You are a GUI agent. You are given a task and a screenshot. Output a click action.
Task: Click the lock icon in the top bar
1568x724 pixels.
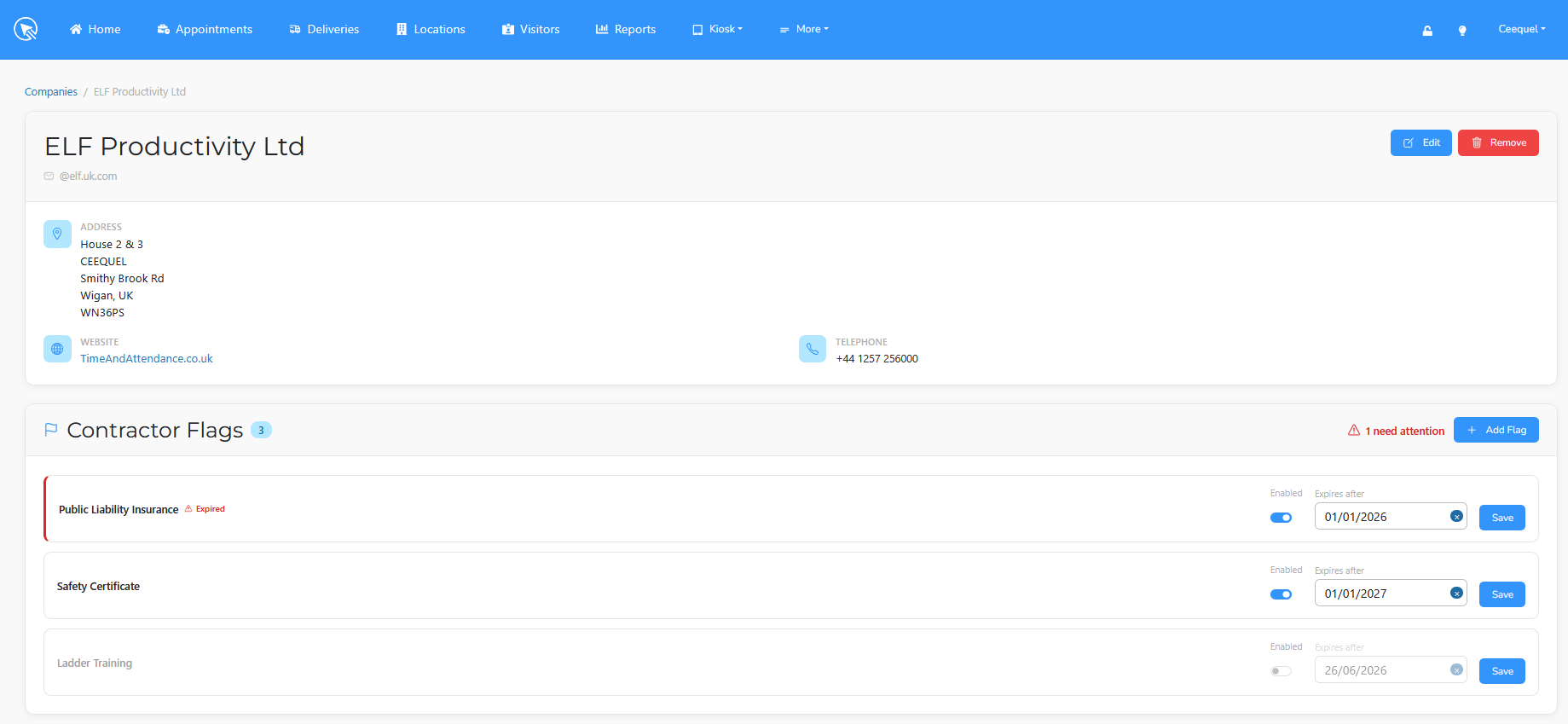(x=1427, y=30)
